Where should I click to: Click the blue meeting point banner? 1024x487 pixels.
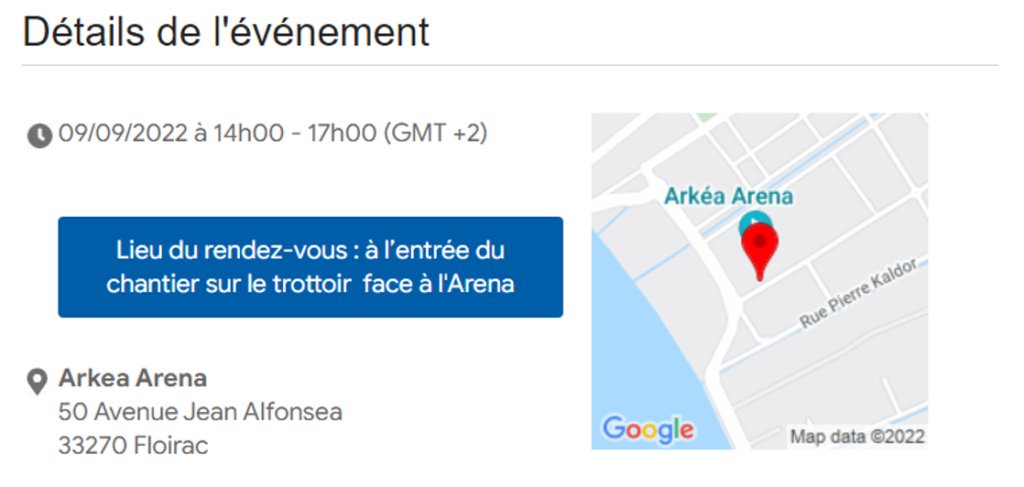coord(310,267)
